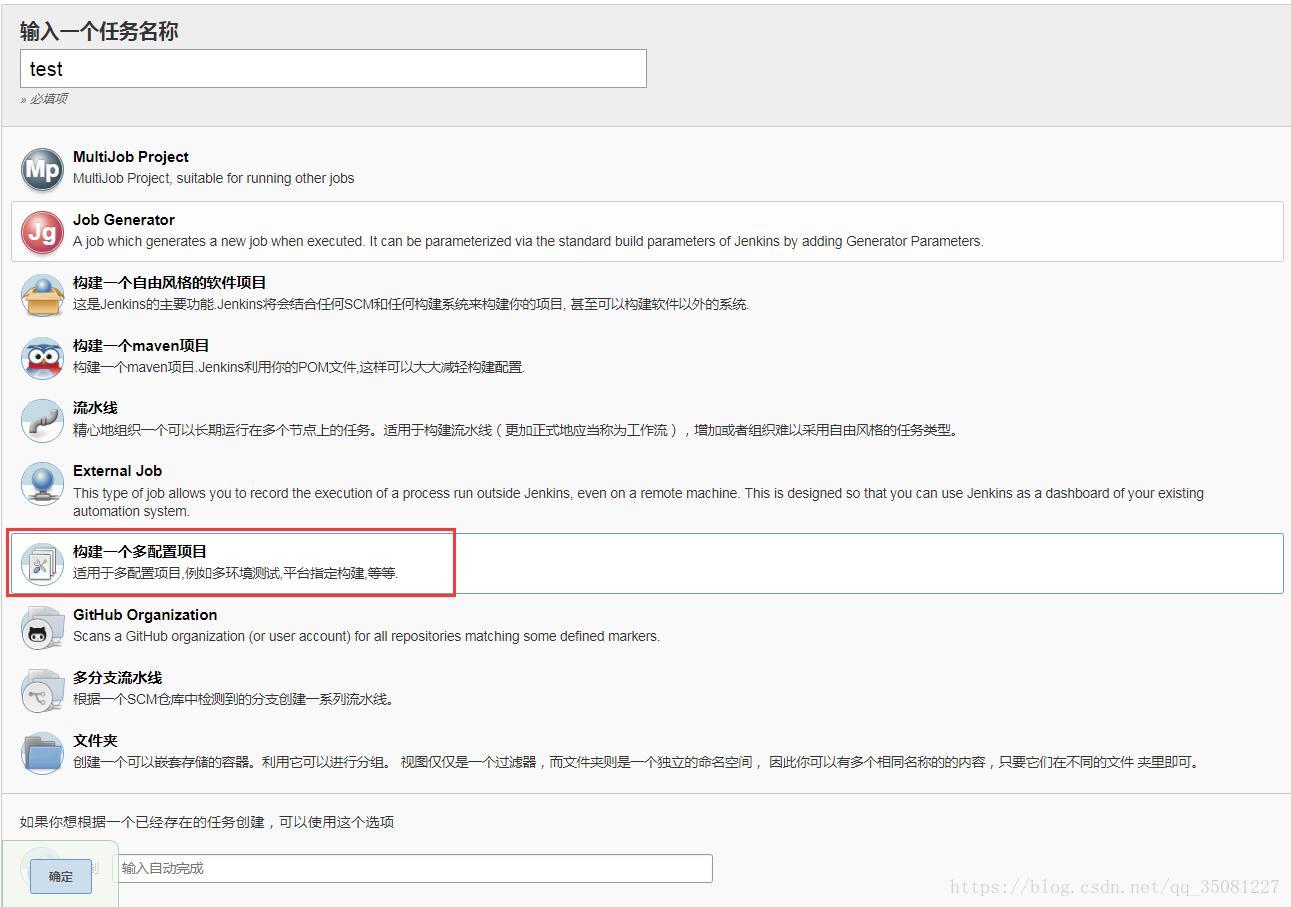Click description '构建一个maven项目.Jenkins利用你的POM文件'
1291x907 pixels.
[299, 367]
